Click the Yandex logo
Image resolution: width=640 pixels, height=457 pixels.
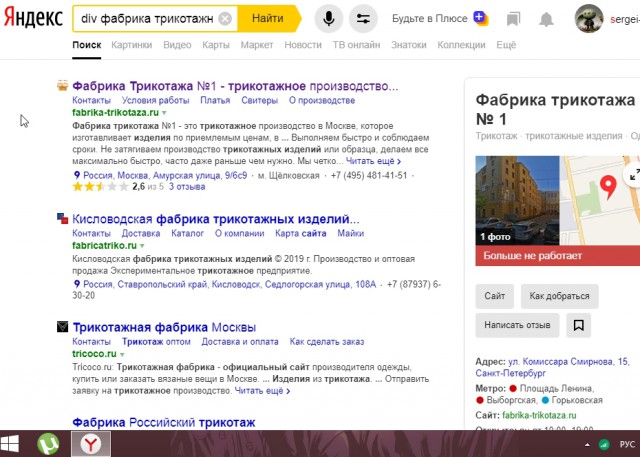point(33,18)
